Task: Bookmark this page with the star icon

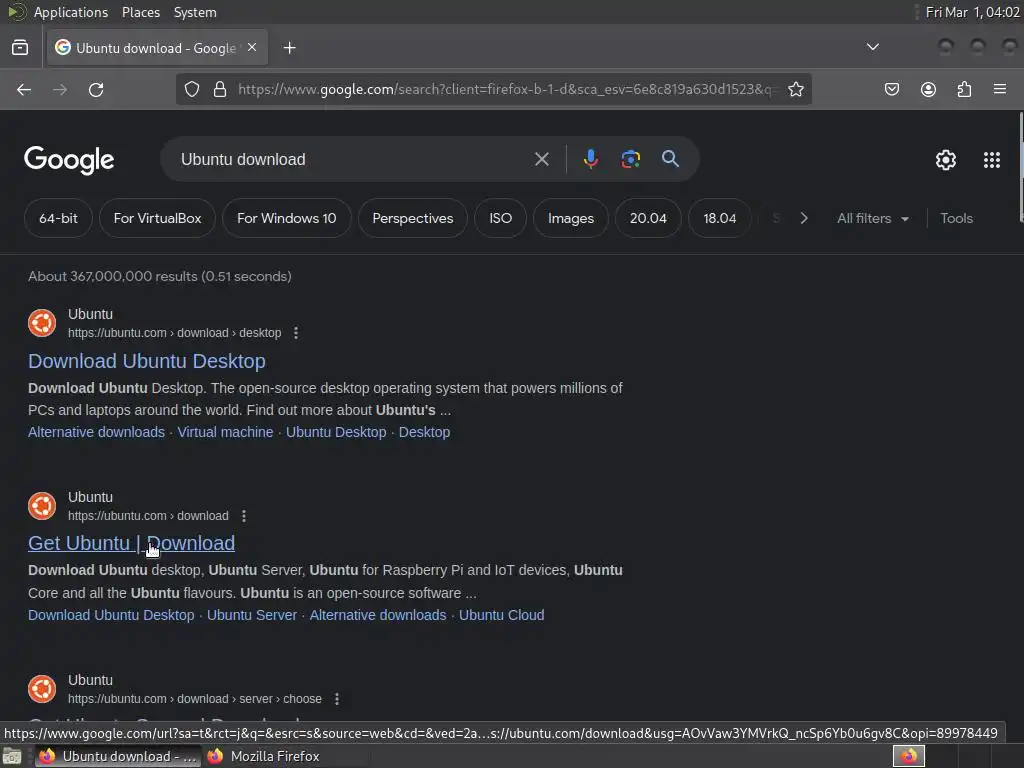Action: pos(795,89)
